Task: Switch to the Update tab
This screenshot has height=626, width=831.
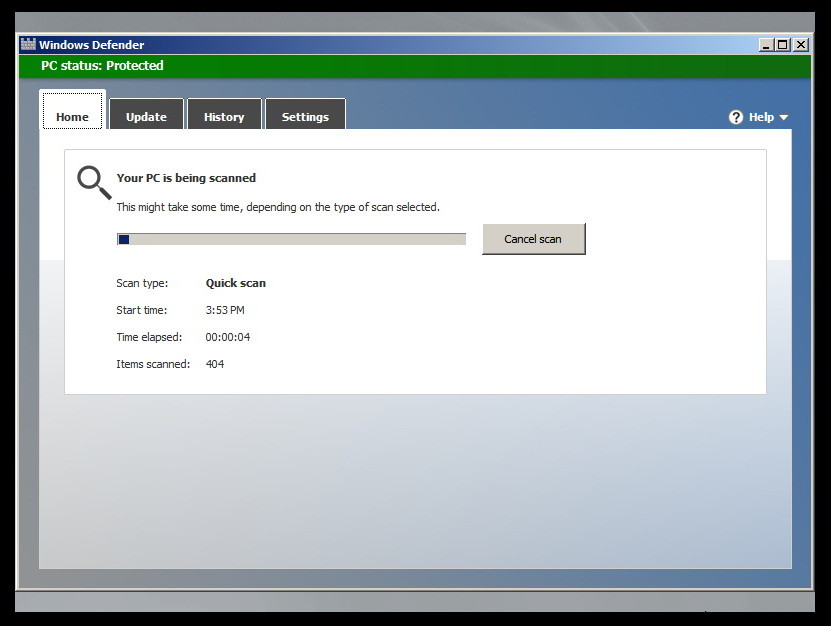Action: [146, 116]
